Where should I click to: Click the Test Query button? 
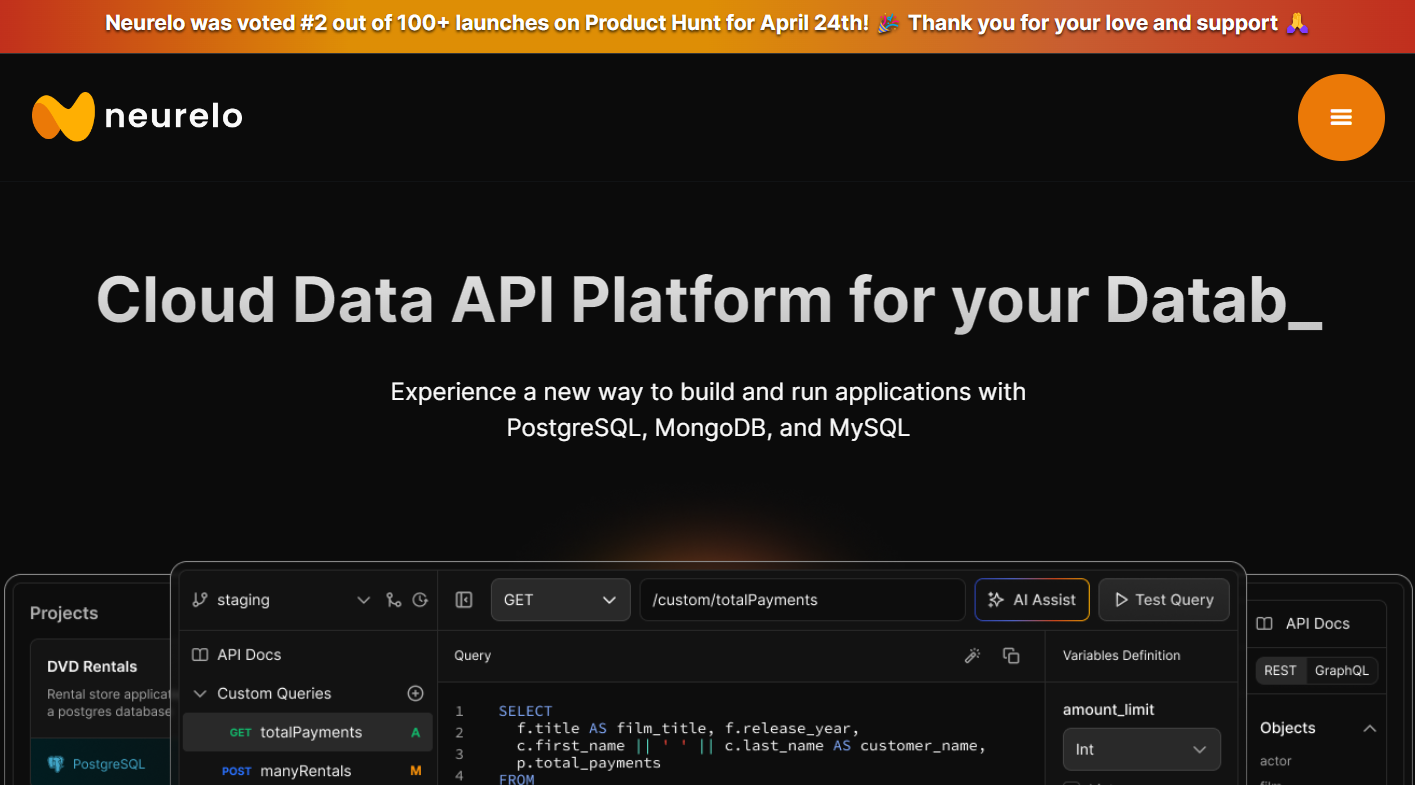(x=1163, y=600)
